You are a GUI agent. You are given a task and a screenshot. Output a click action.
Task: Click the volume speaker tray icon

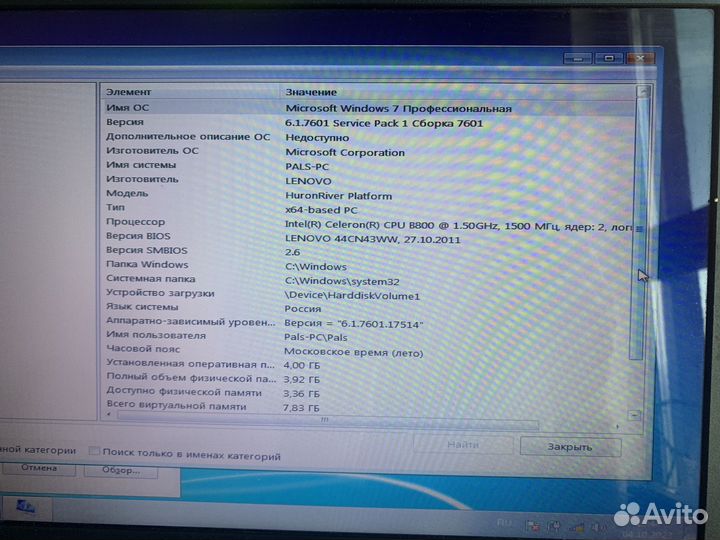coord(597,528)
